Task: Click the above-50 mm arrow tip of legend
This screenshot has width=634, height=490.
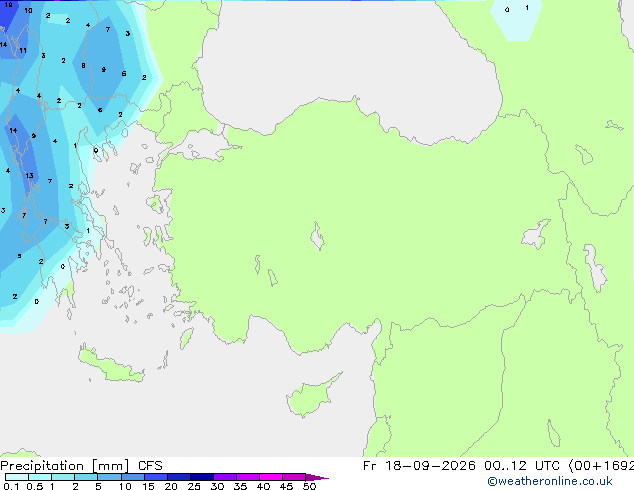Action: [x=317, y=477]
